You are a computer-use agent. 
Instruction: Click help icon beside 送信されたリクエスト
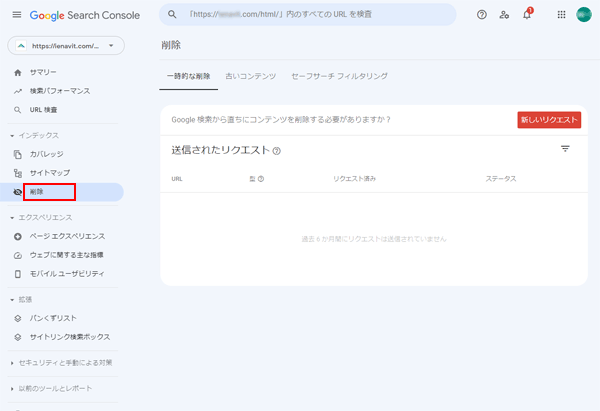[x=277, y=151]
